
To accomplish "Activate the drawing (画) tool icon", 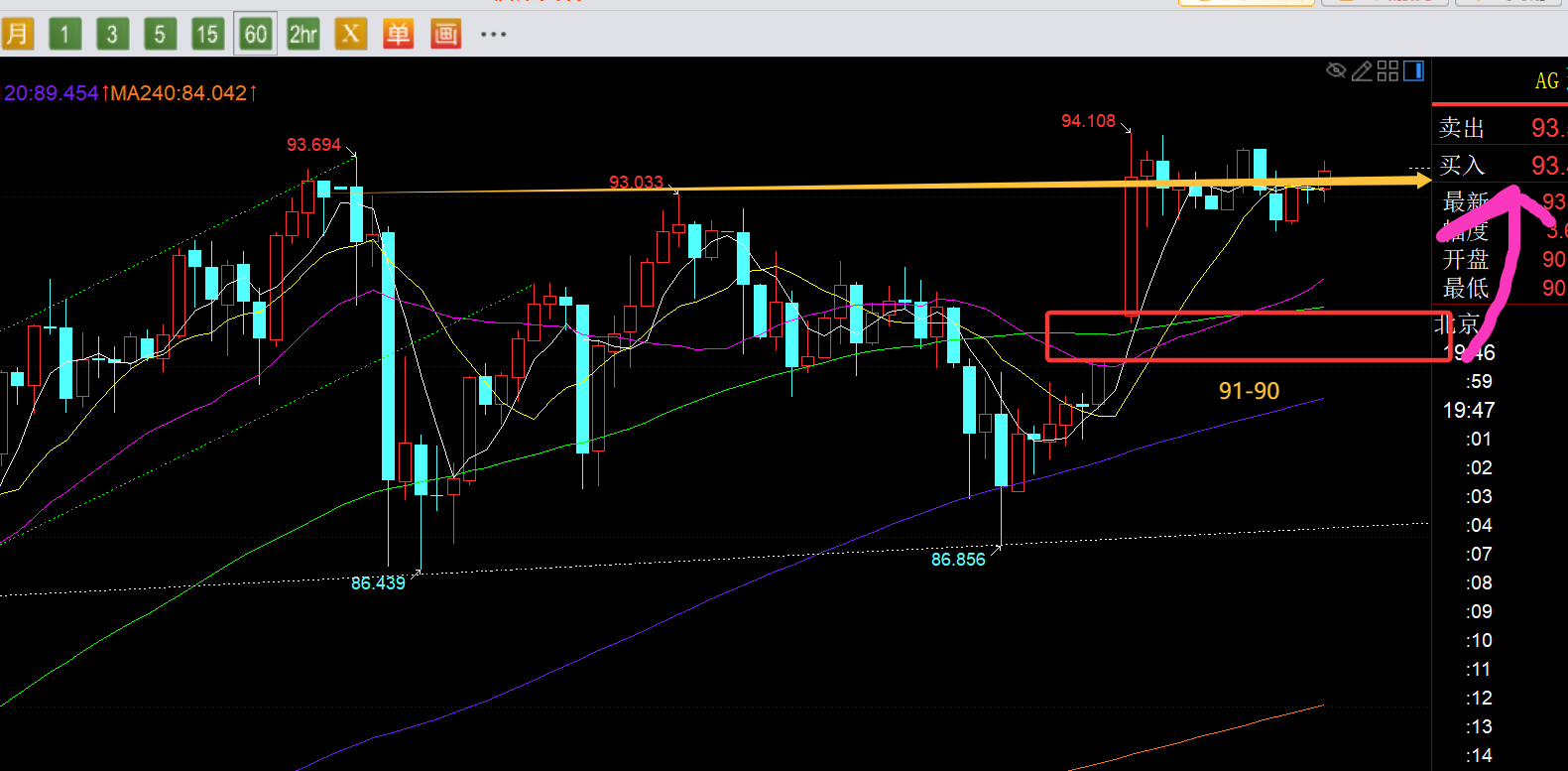I will [445, 35].
